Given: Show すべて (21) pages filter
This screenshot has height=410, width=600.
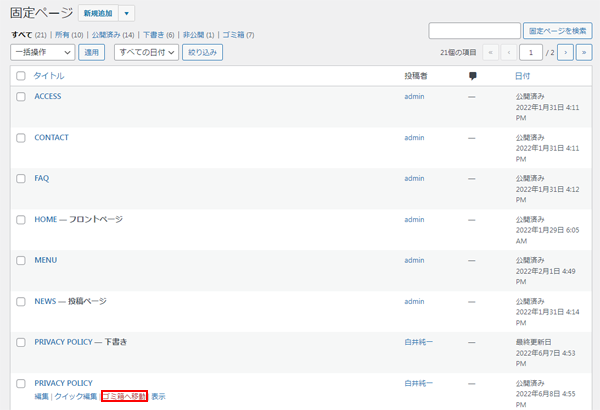Looking at the screenshot, I should (29, 35).
